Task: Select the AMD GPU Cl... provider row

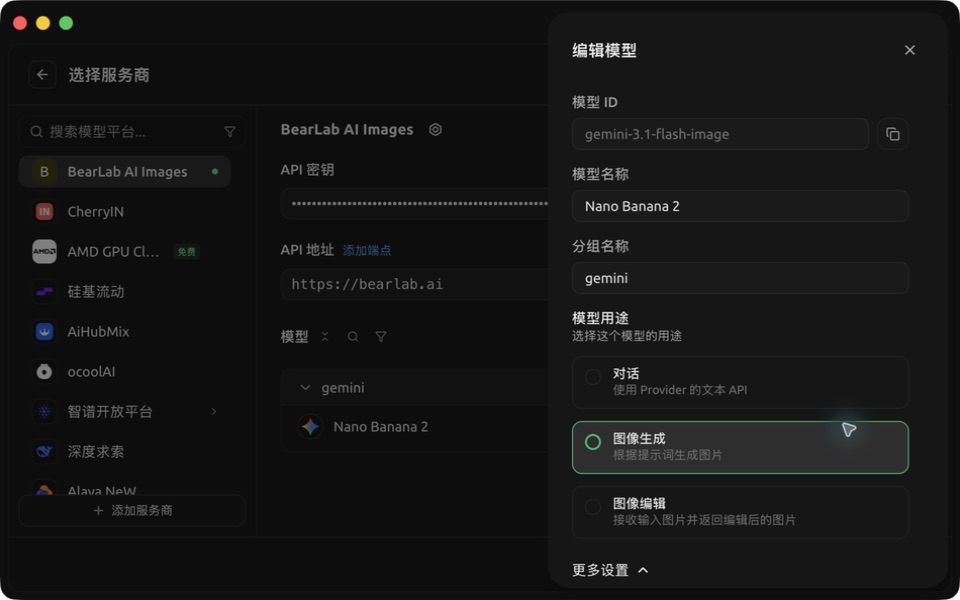Action: click(x=125, y=252)
